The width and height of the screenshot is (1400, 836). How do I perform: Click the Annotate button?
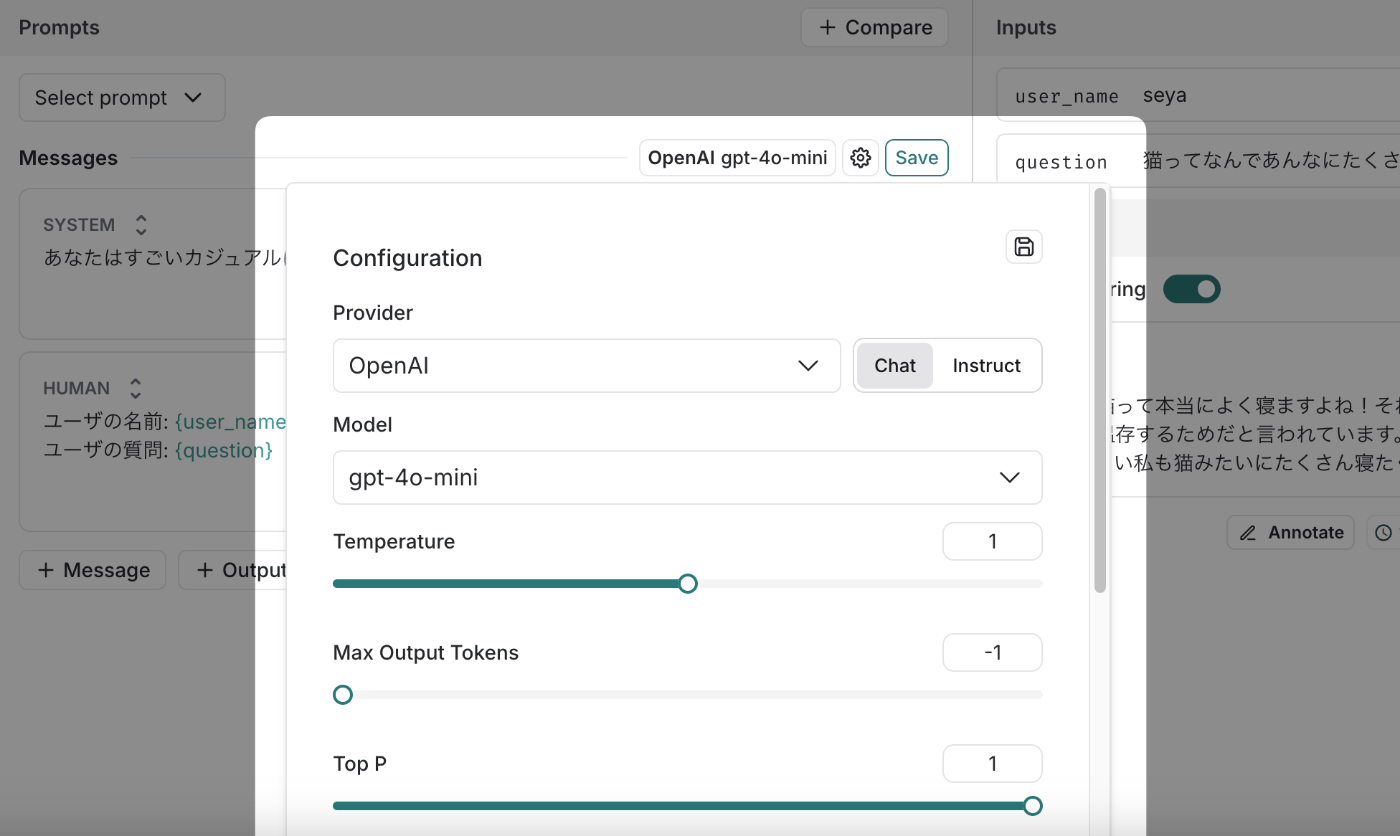click(1291, 533)
